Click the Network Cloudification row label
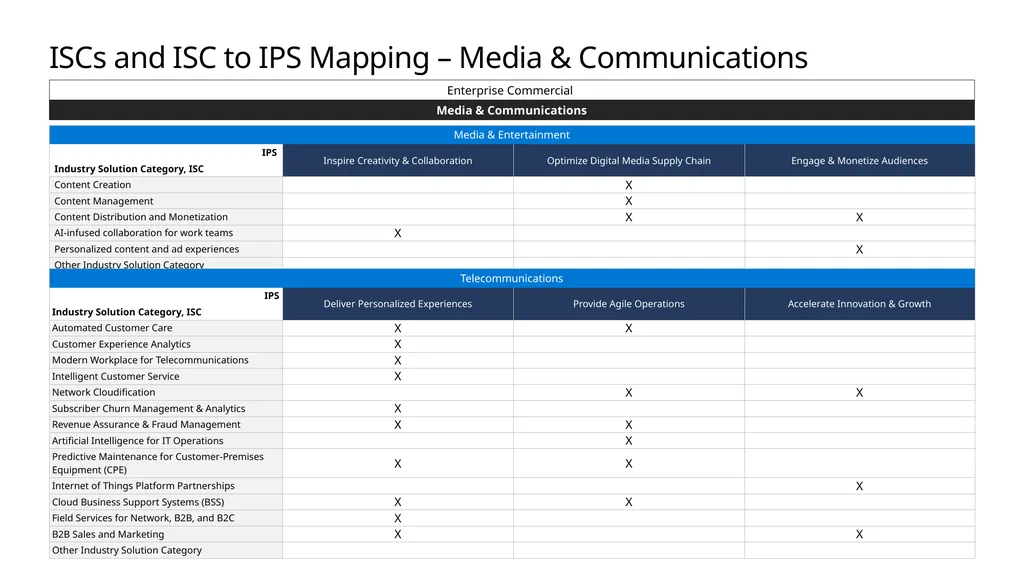Viewport: 1024px width, 575px height. click(x=104, y=392)
